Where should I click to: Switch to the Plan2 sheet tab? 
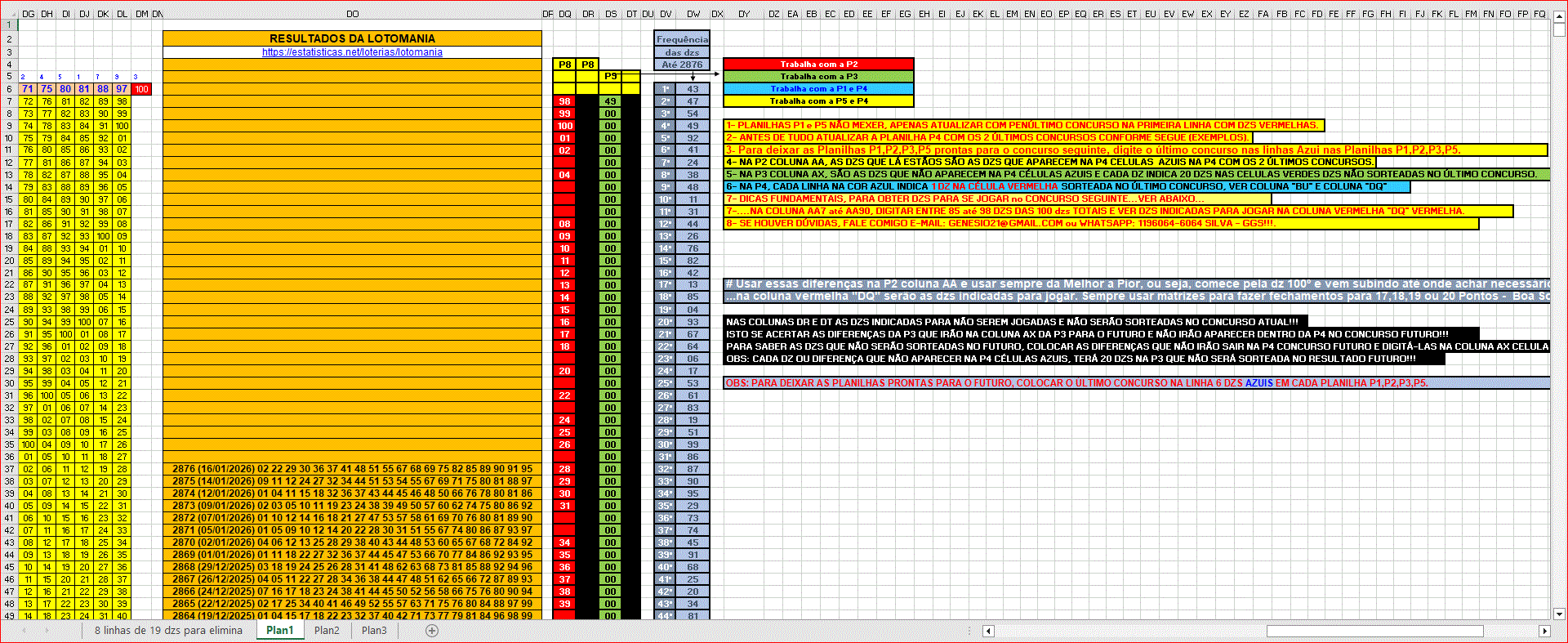(x=327, y=631)
